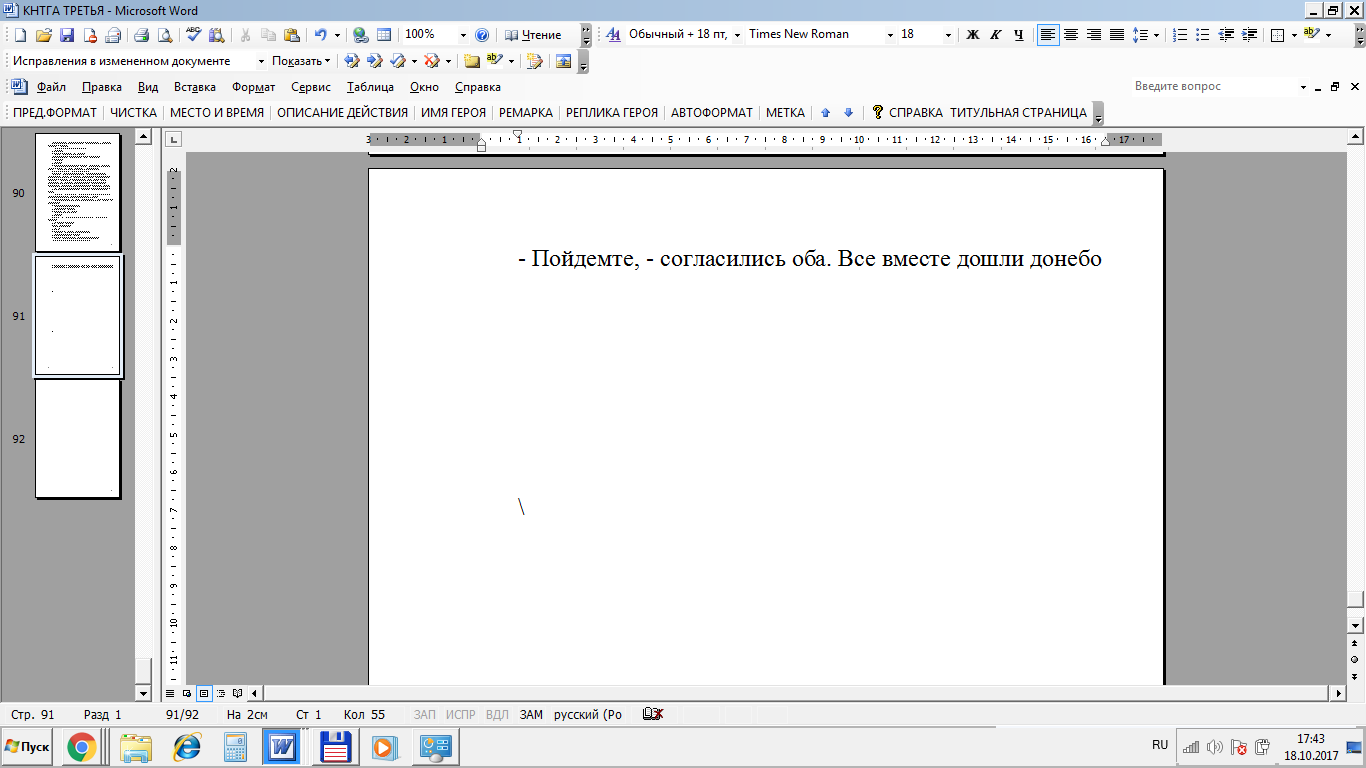The width and height of the screenshot is (1366, 768).
Task: Click the Введите вопрос help field
Action: point(1213,87)
